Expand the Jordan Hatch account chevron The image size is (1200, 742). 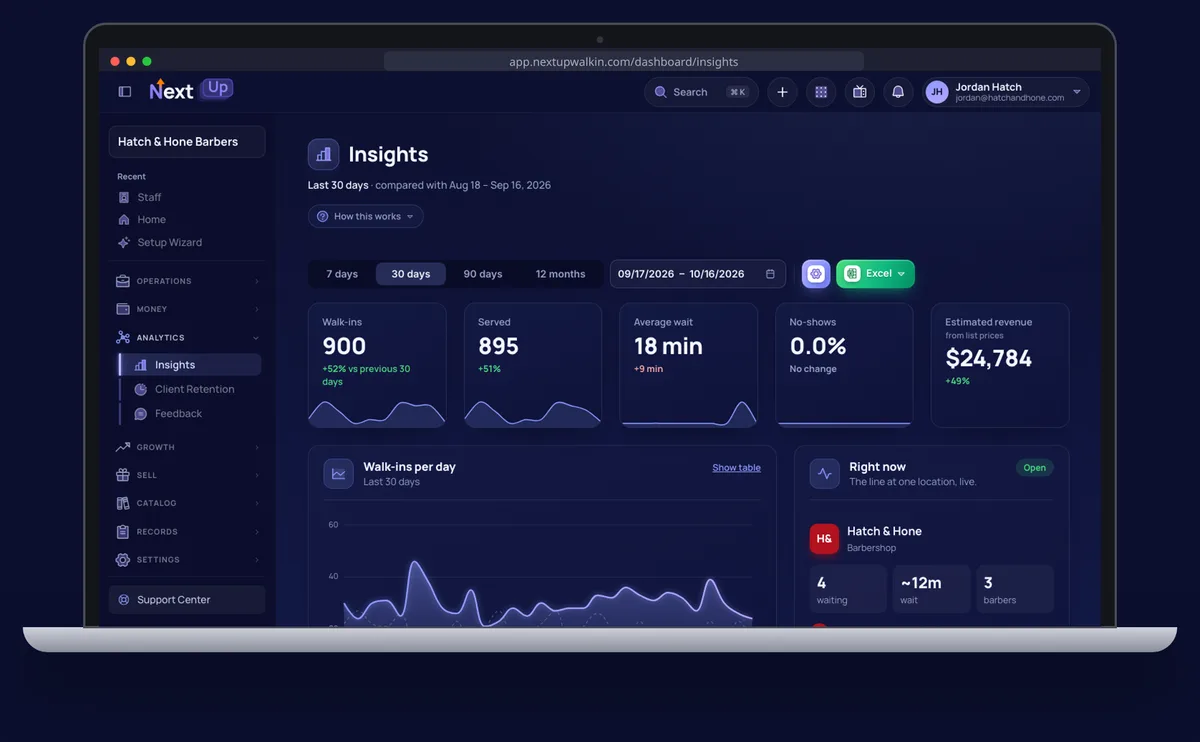pos(1077,92)
